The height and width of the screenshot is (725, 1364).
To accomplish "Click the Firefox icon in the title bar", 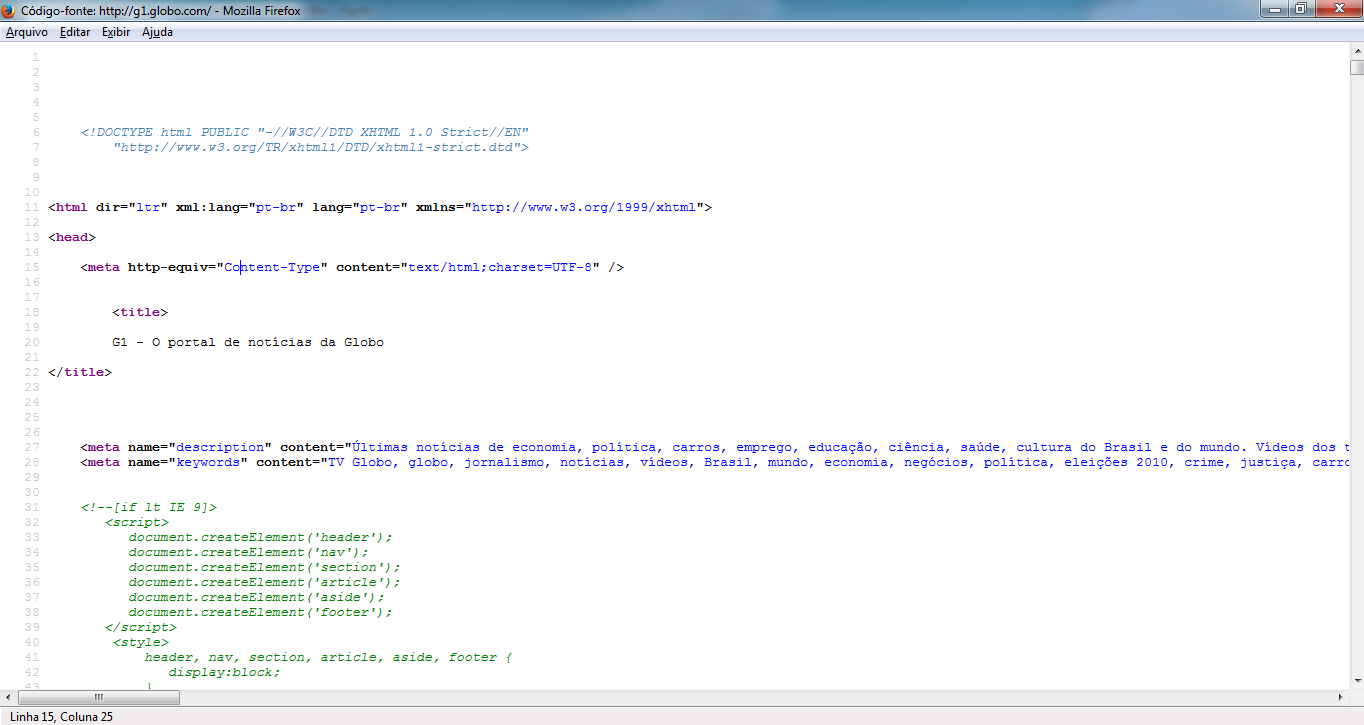I will (x=10, y=10).
